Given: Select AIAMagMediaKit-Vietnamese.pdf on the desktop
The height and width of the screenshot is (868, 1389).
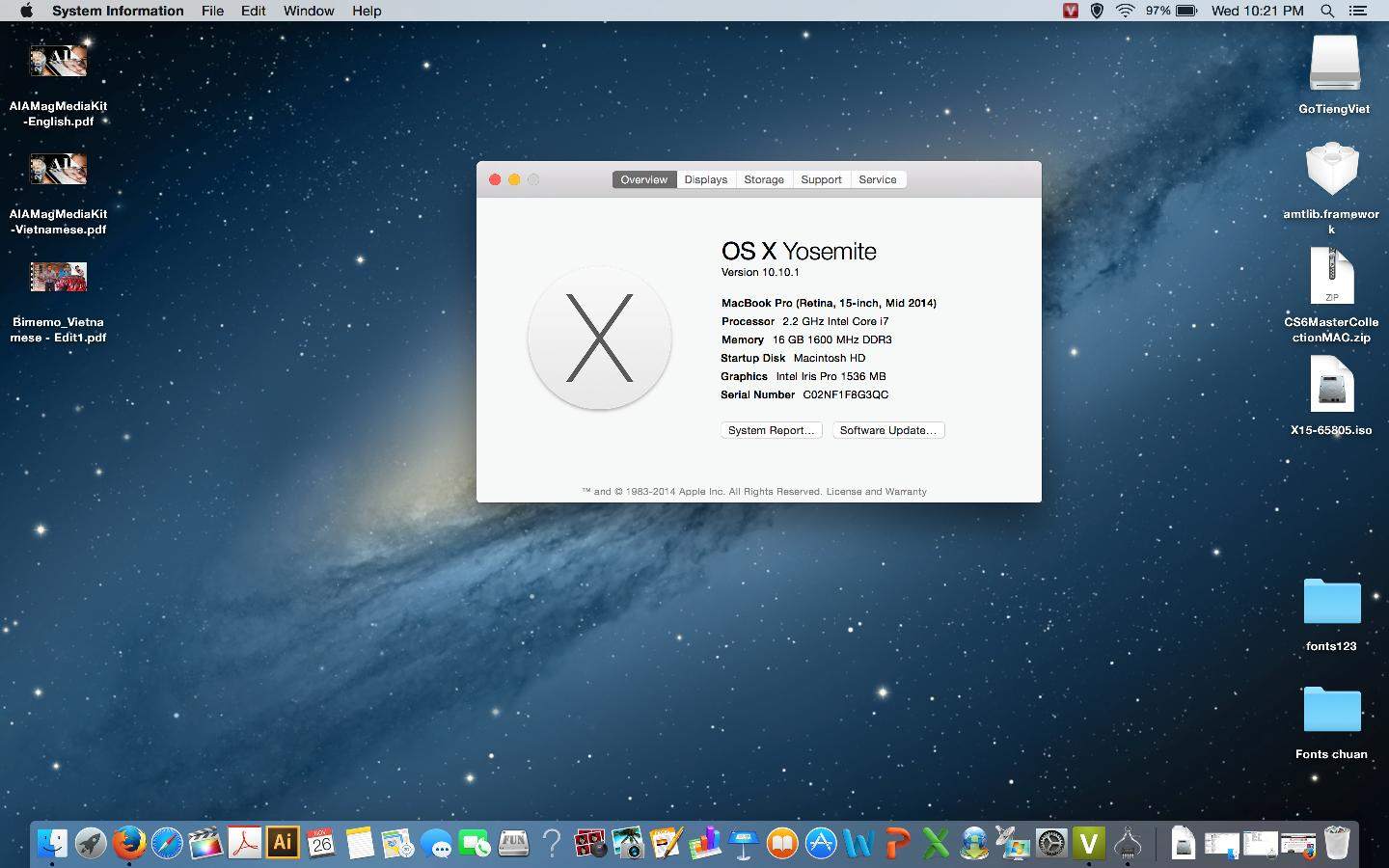Looking at the screenshot, I should coord(59,193).
